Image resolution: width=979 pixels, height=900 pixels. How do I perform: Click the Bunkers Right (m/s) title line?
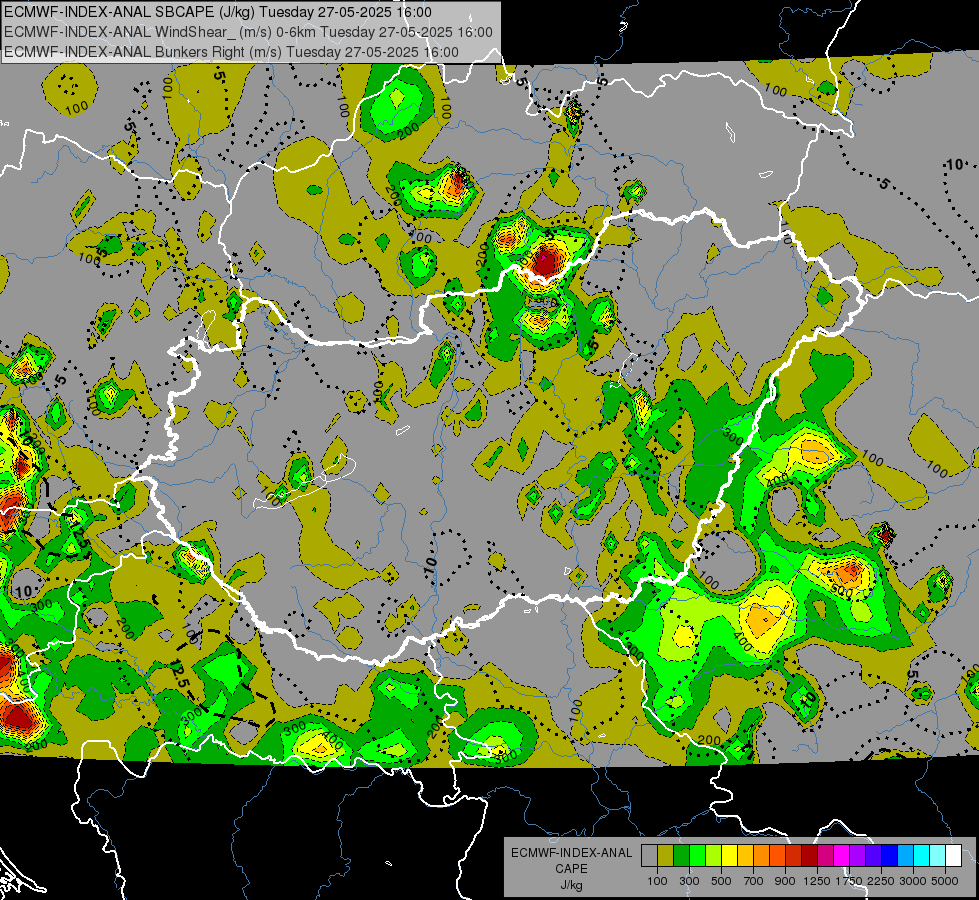(231, 52)
